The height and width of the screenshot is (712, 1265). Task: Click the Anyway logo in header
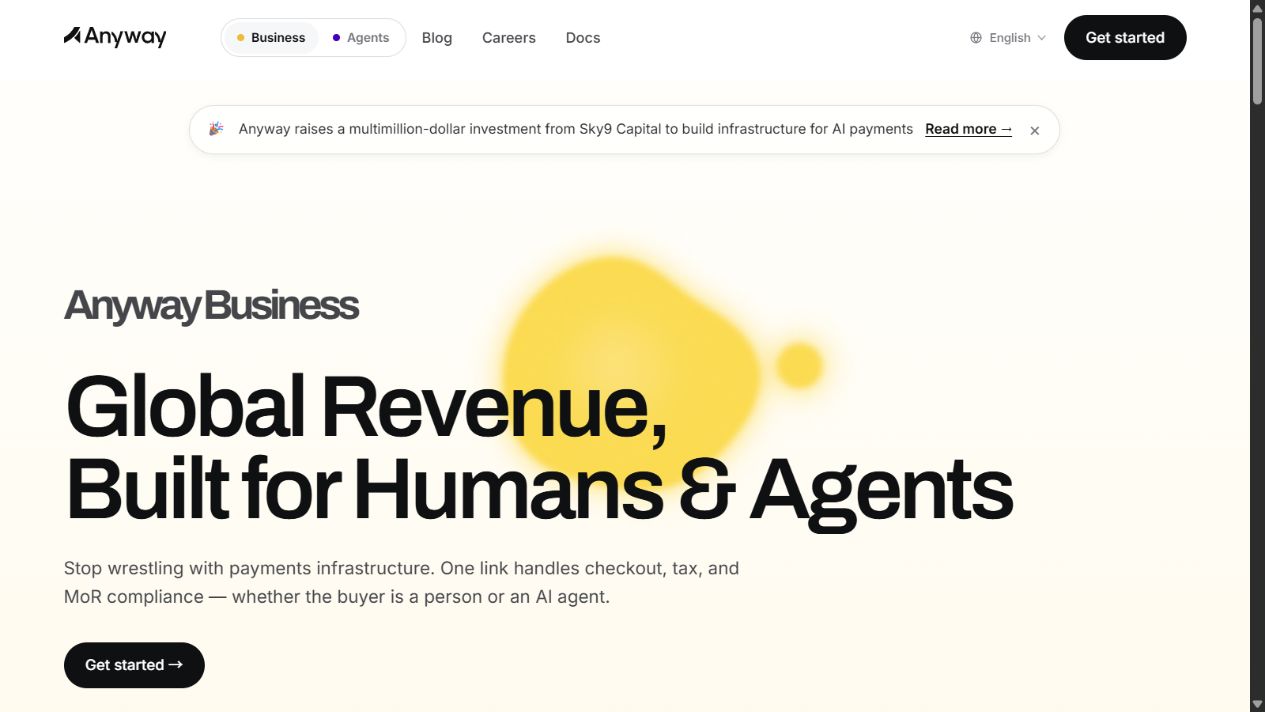pyautogui.click(x=115, y=37)
